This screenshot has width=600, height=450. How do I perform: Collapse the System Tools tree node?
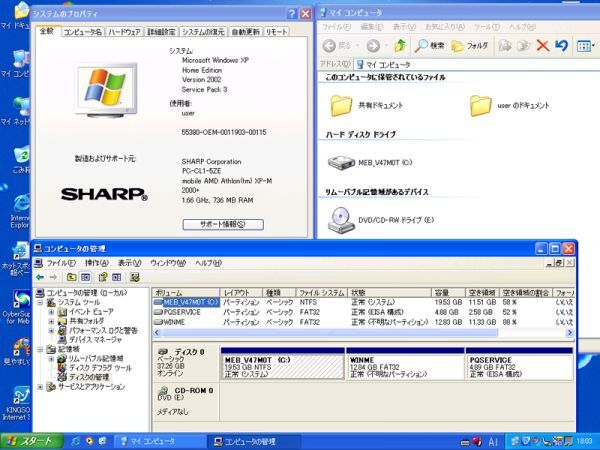[x=41, y=303]
